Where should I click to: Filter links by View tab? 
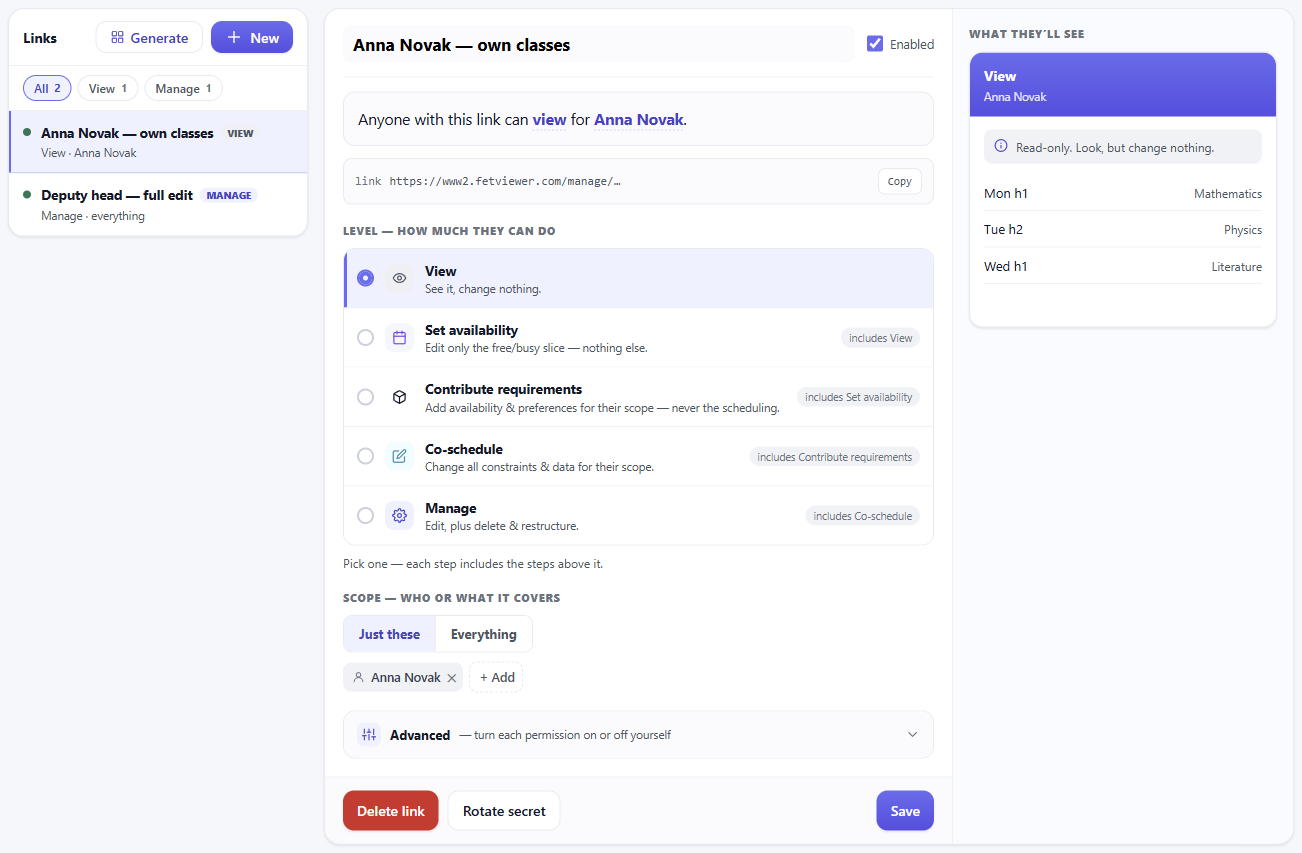[108, 89]
